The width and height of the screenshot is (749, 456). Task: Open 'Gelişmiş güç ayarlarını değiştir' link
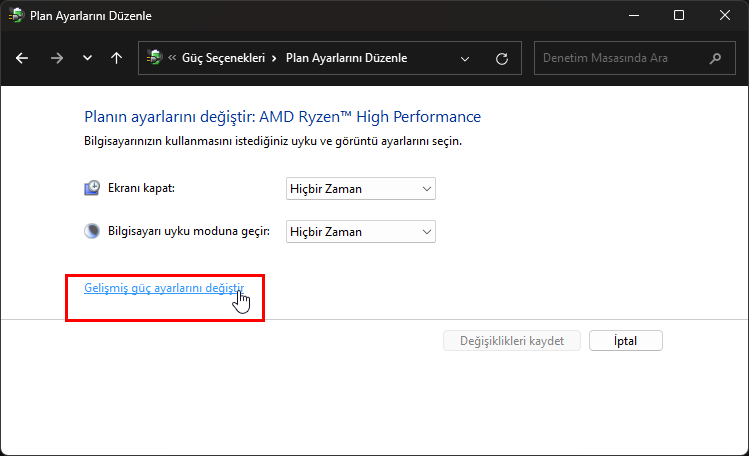pyautogui.click(x=163, y=288)
